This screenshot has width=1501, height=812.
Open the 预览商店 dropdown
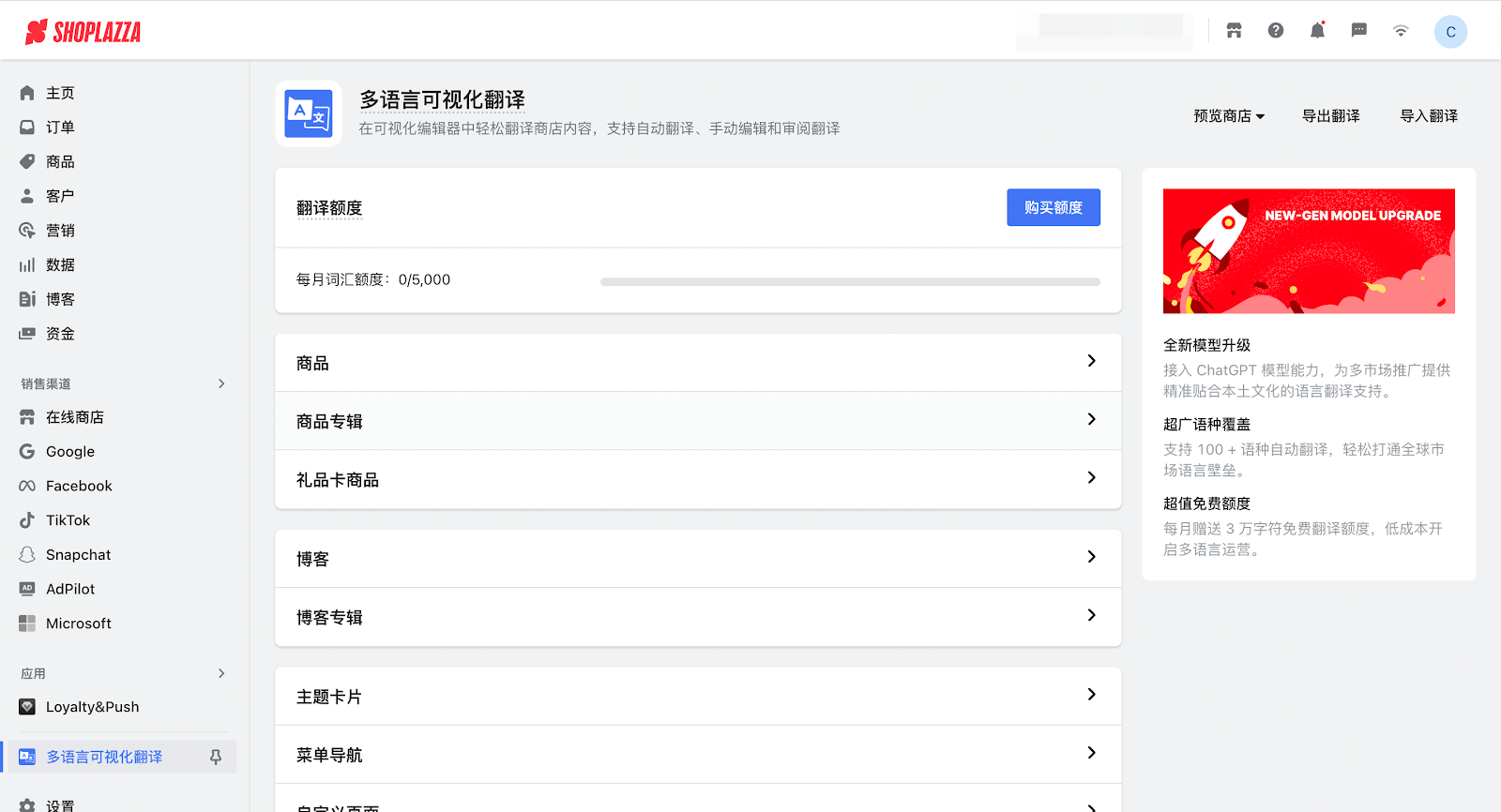1229,116
